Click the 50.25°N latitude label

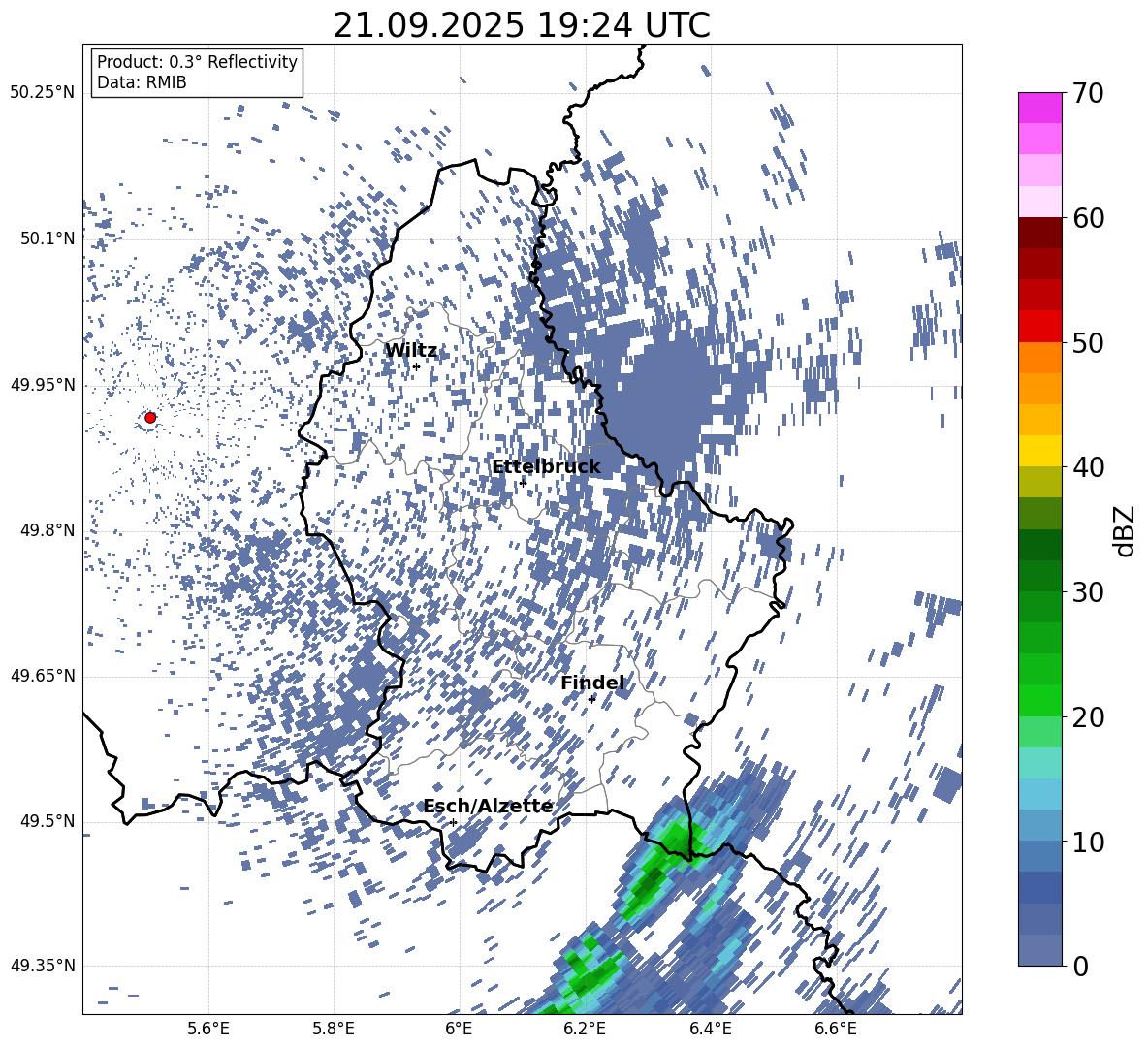click(43, 93)
